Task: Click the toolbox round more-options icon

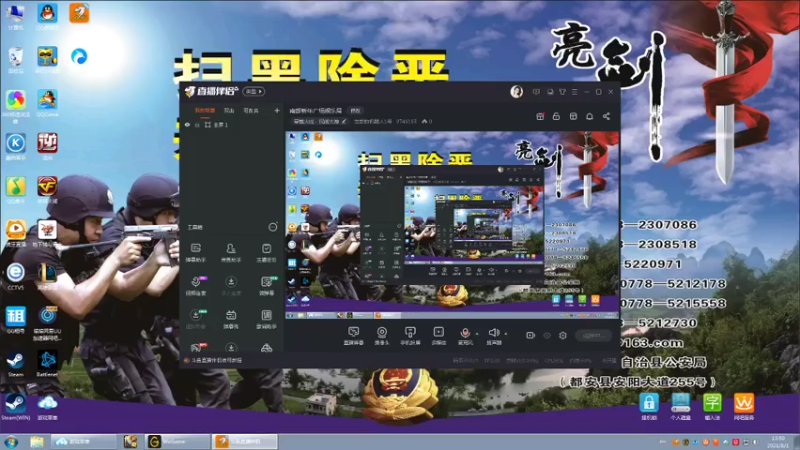Action: 272,227
